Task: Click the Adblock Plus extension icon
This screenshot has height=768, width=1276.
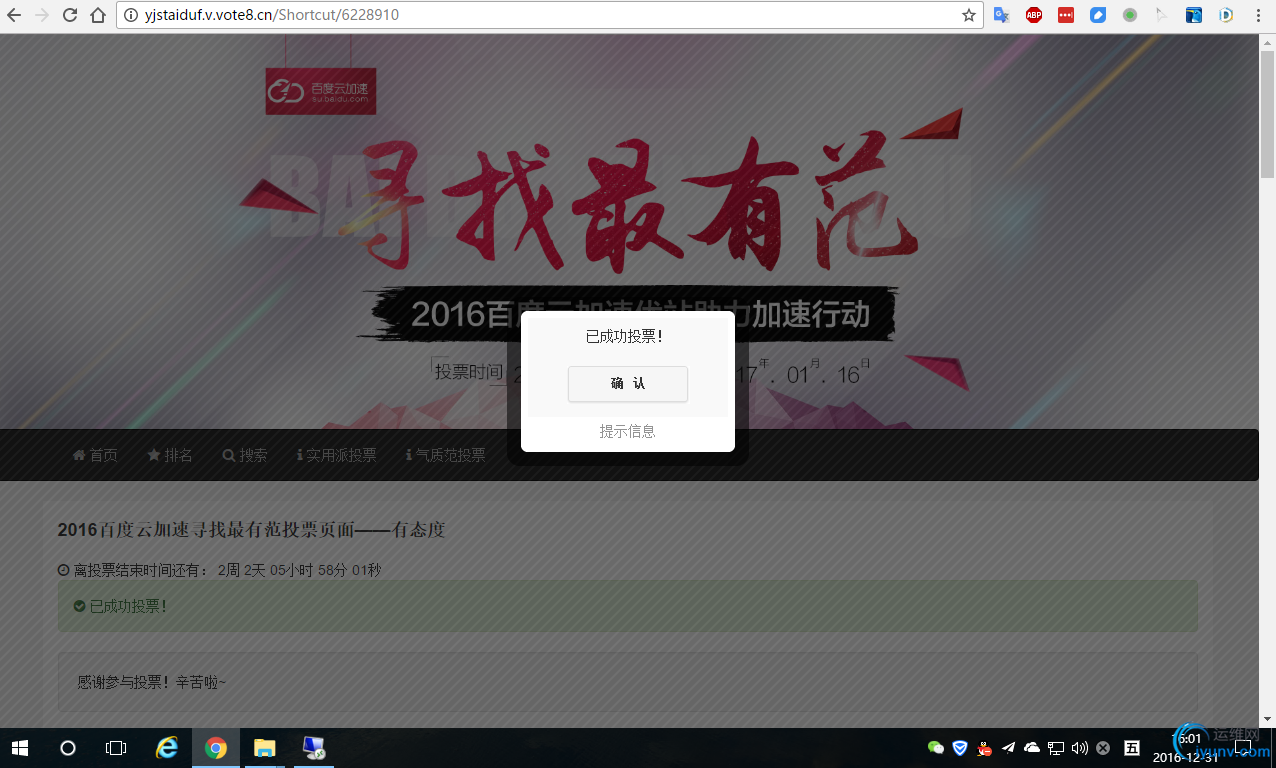Action: click(1033, 15)
